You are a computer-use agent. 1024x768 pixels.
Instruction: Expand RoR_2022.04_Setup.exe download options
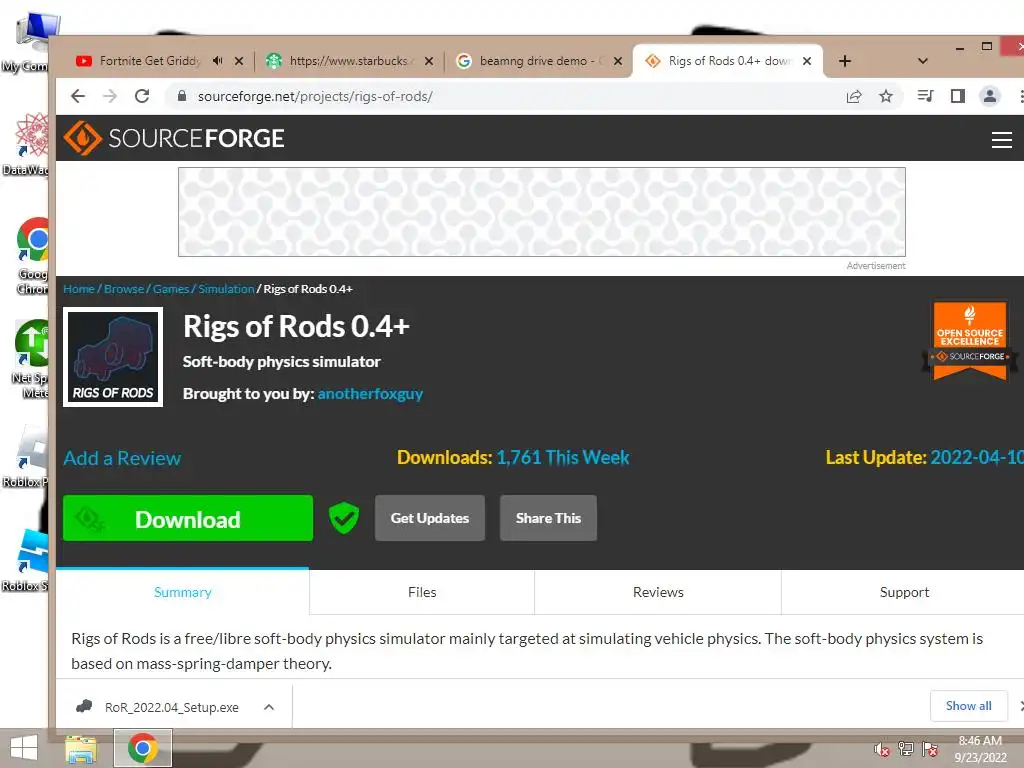coord(268,707)
